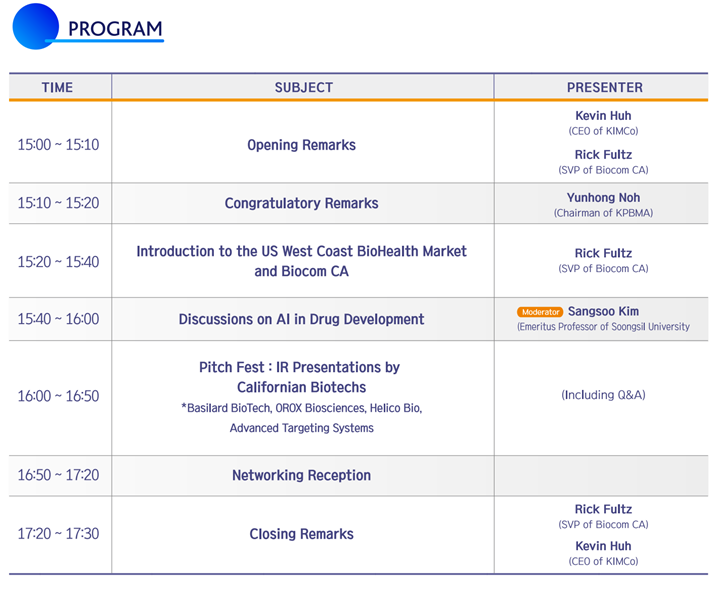Select the SUBJECT column header
Screen dimensions: 722x589
tap(303, 87)
